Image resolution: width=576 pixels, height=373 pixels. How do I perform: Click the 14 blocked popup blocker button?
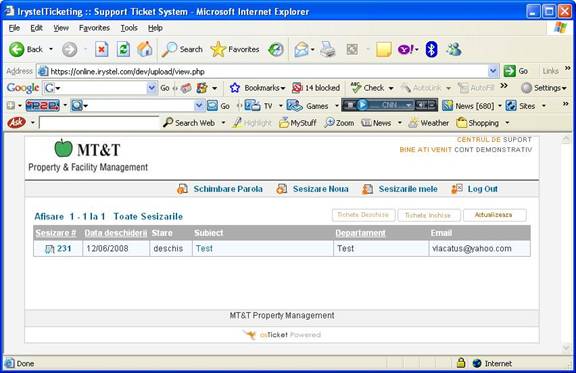coord(316,88)
